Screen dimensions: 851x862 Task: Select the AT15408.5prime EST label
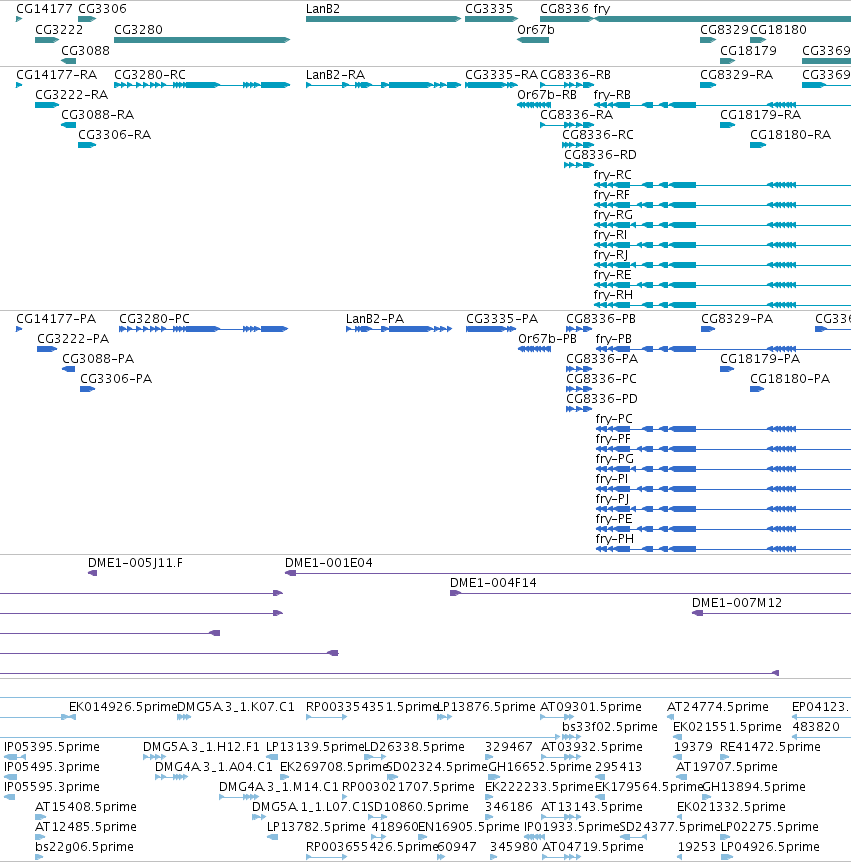86,806
